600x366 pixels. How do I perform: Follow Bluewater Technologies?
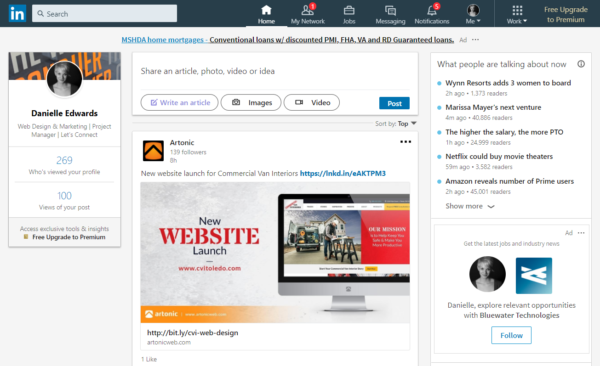[x=511, y=335]
